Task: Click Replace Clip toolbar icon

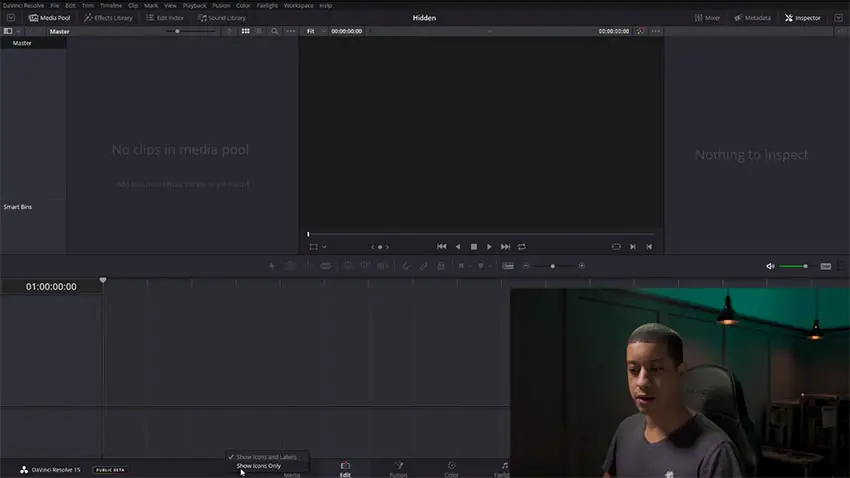Action: (x=383, y=266)
